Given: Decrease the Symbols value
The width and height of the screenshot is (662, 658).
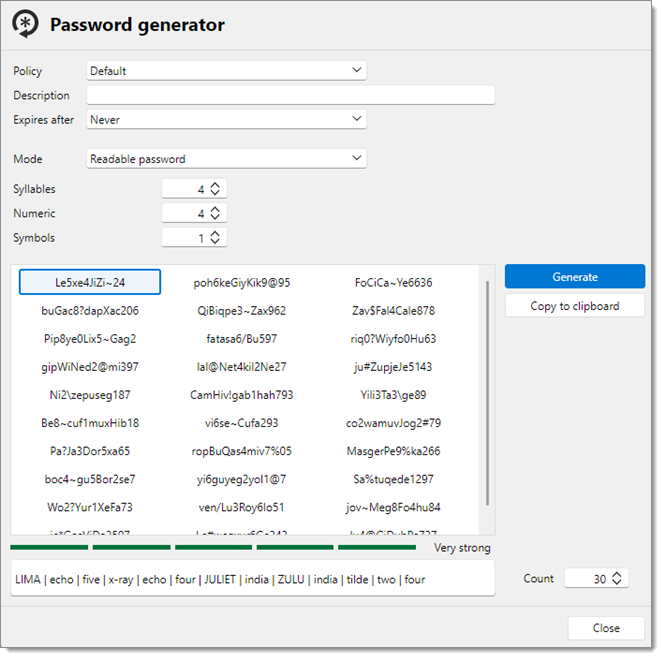Looking at the screenshot, I should (x=215, y=241).
